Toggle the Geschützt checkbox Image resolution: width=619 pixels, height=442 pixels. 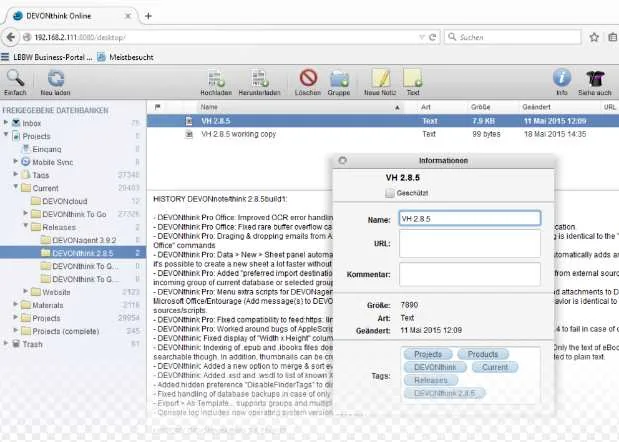[390, 193]
